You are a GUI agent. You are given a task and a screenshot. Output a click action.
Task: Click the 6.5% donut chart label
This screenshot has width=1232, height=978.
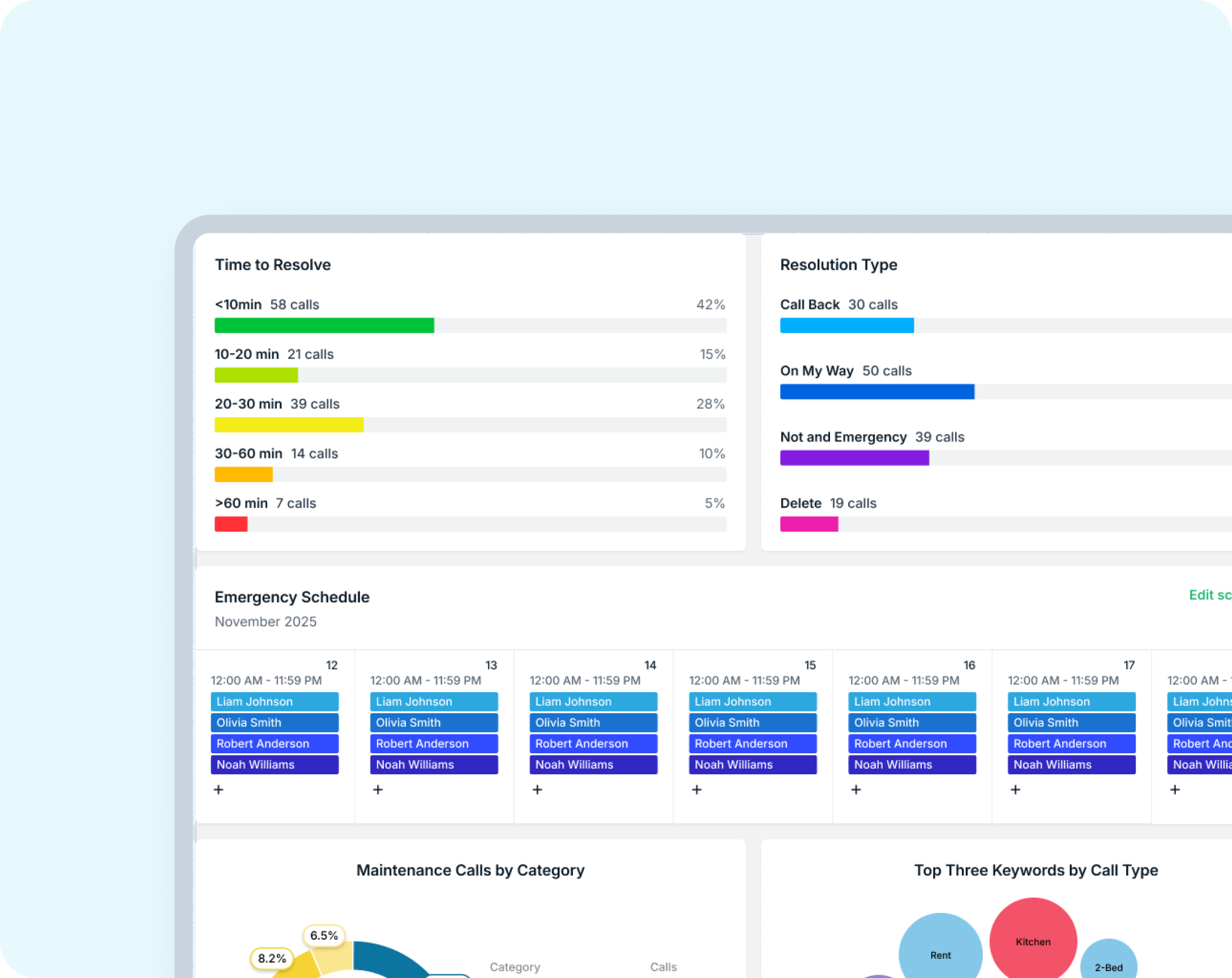(324, 935)
